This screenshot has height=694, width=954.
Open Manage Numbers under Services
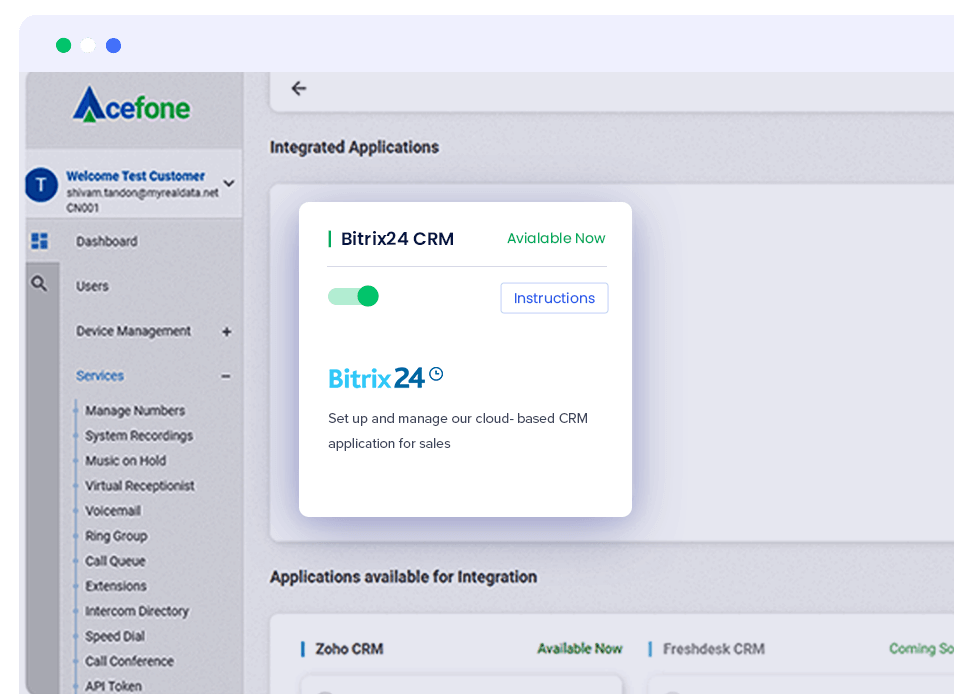(x=135, y=411)
